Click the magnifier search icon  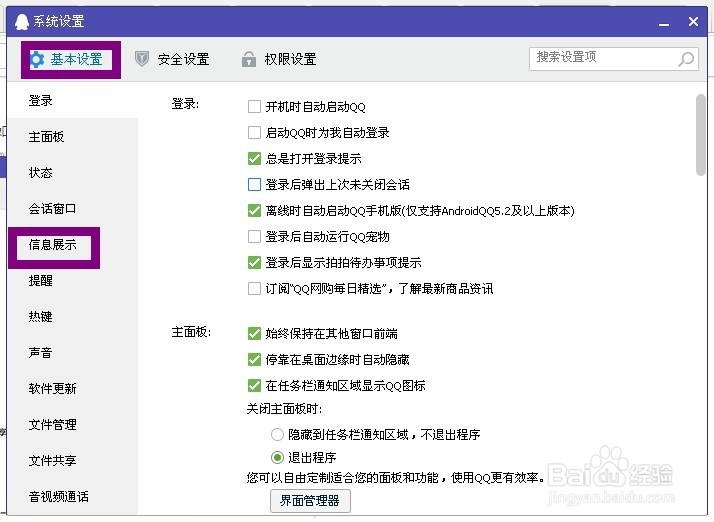tap(686, 59)
